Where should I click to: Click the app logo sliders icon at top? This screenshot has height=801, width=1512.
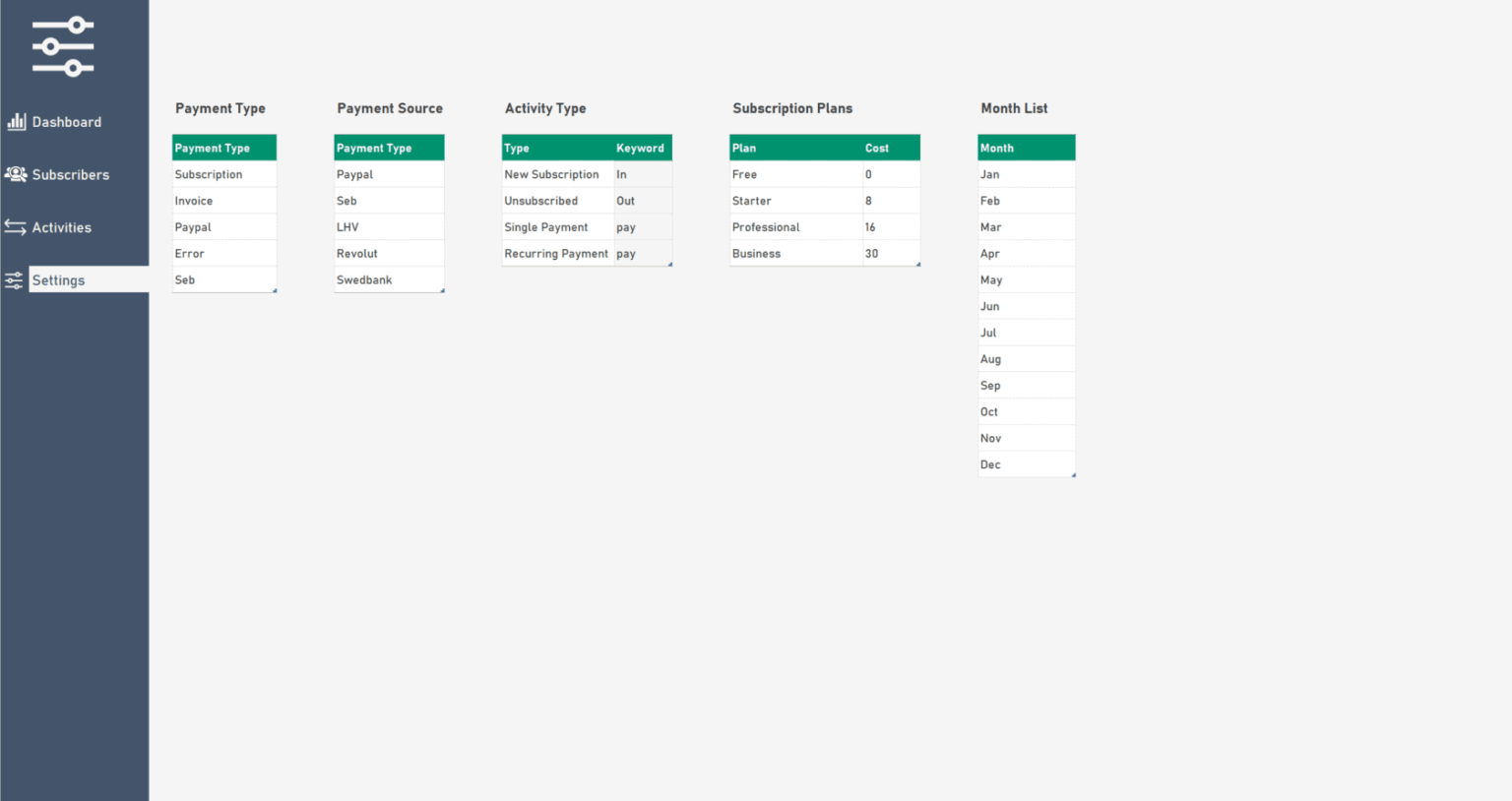[x=61, y=45]
